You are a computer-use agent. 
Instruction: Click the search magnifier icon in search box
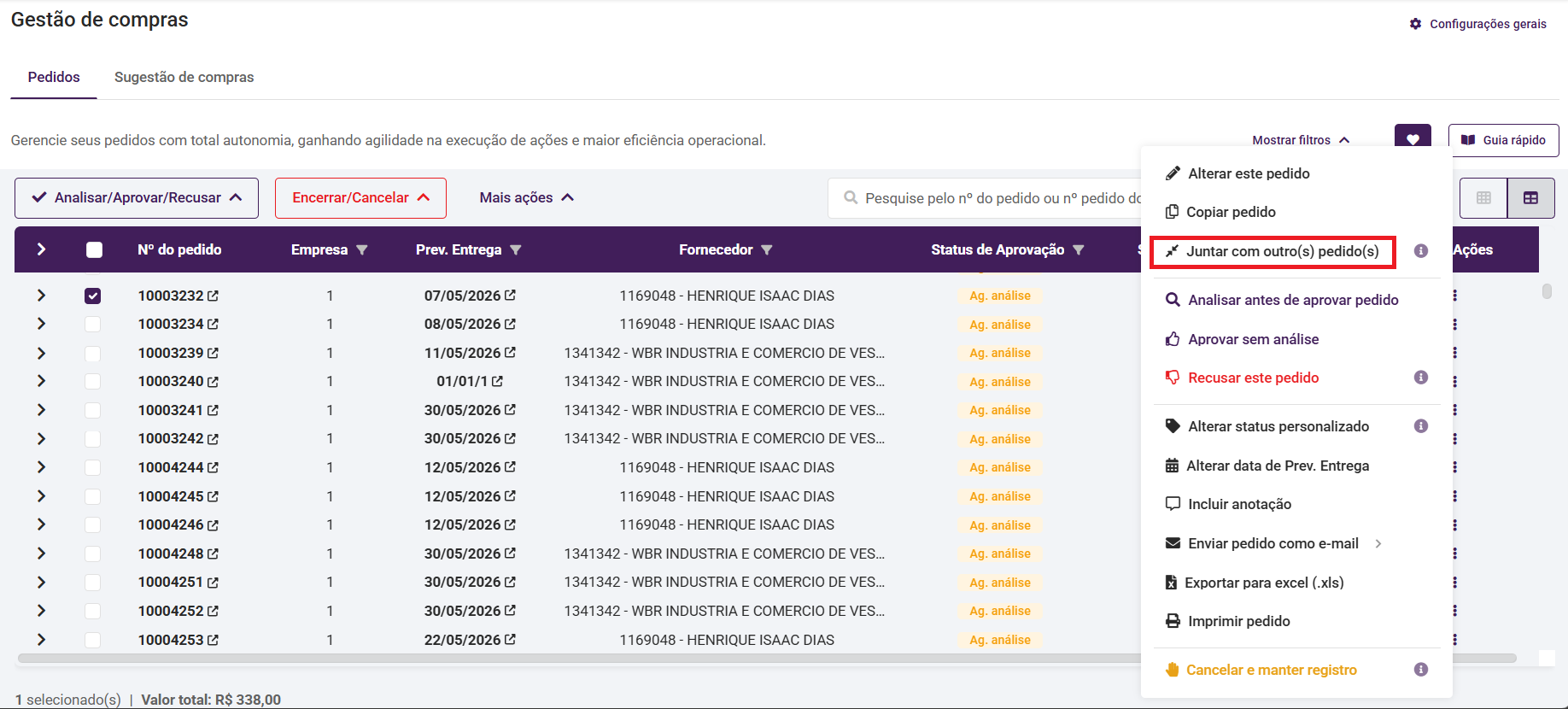[851, 197]
